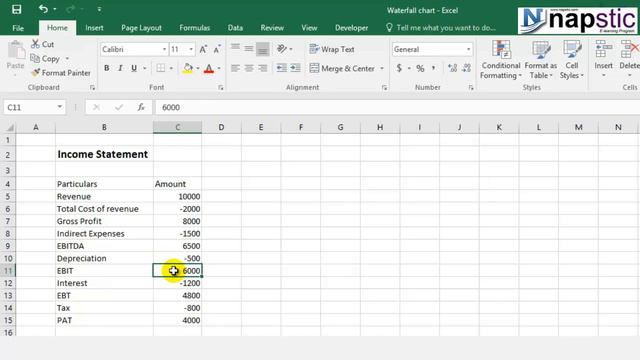Switch to the Formulas tab
Viewport: 640px width, 360px height.
(x=195, y=28)
